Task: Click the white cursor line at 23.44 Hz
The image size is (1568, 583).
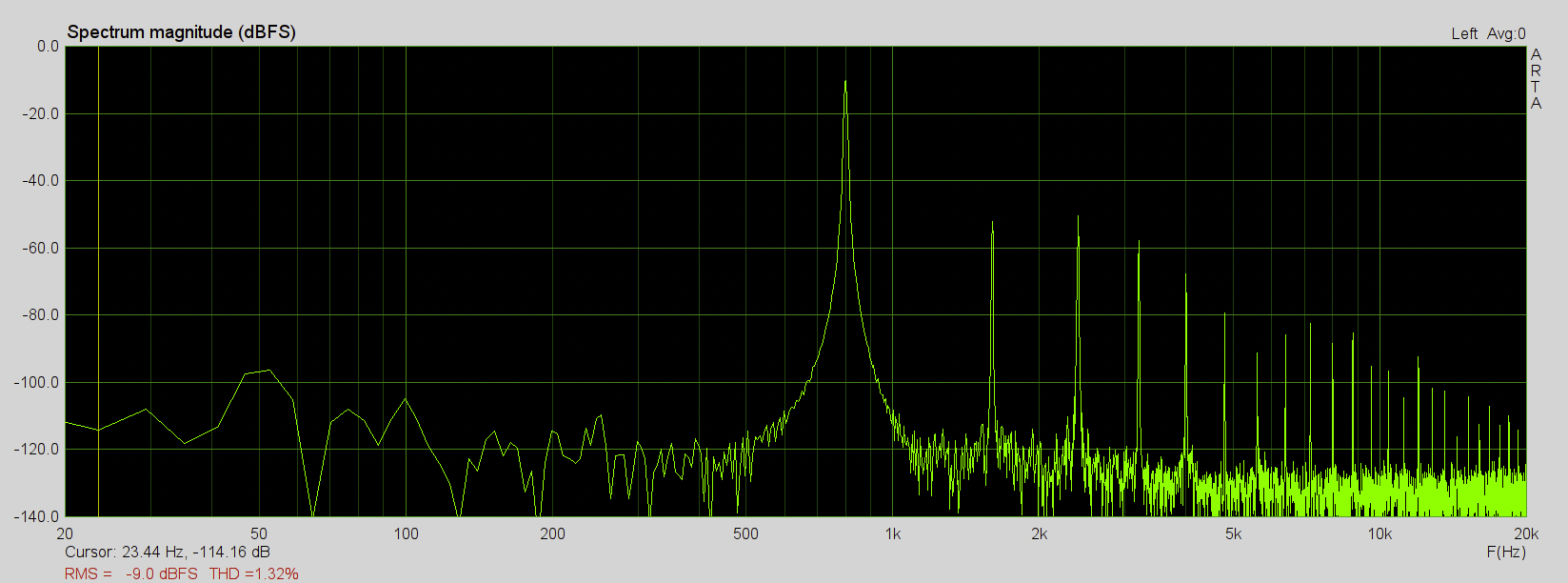Action: pos(99,281)
